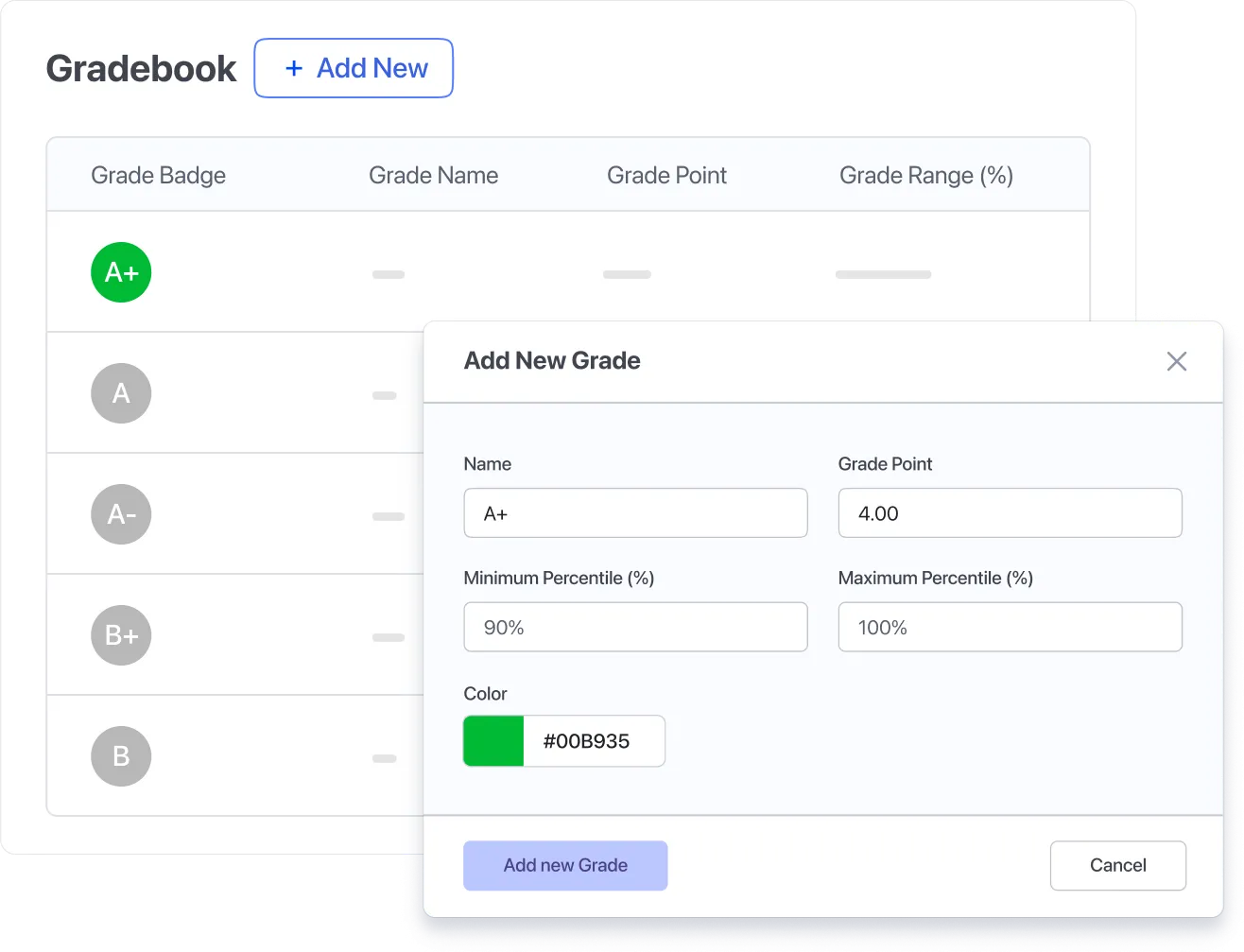
Task: Click the green color swatch
Action: [x=493, y=741]
